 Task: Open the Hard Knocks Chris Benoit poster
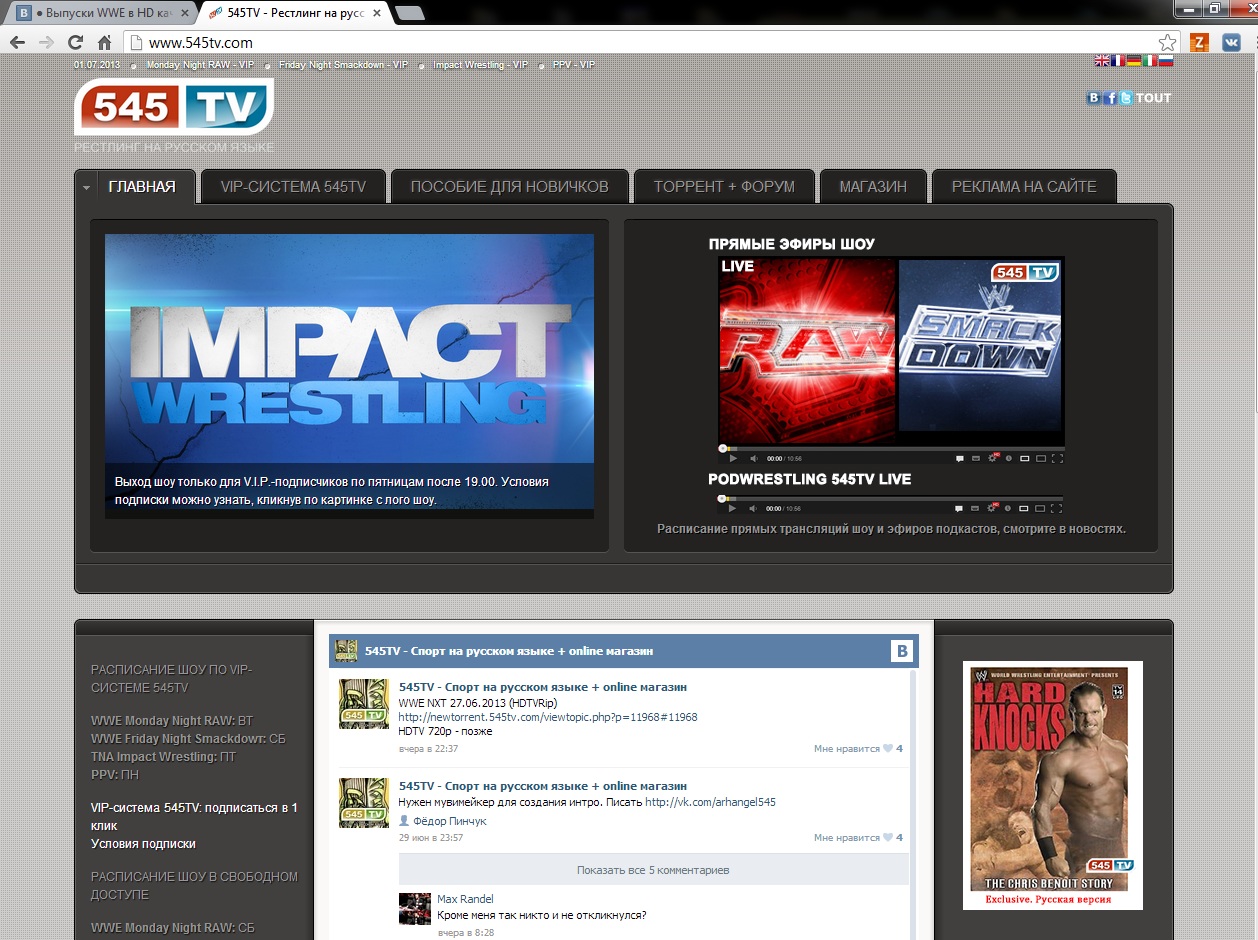point(1052,785)
